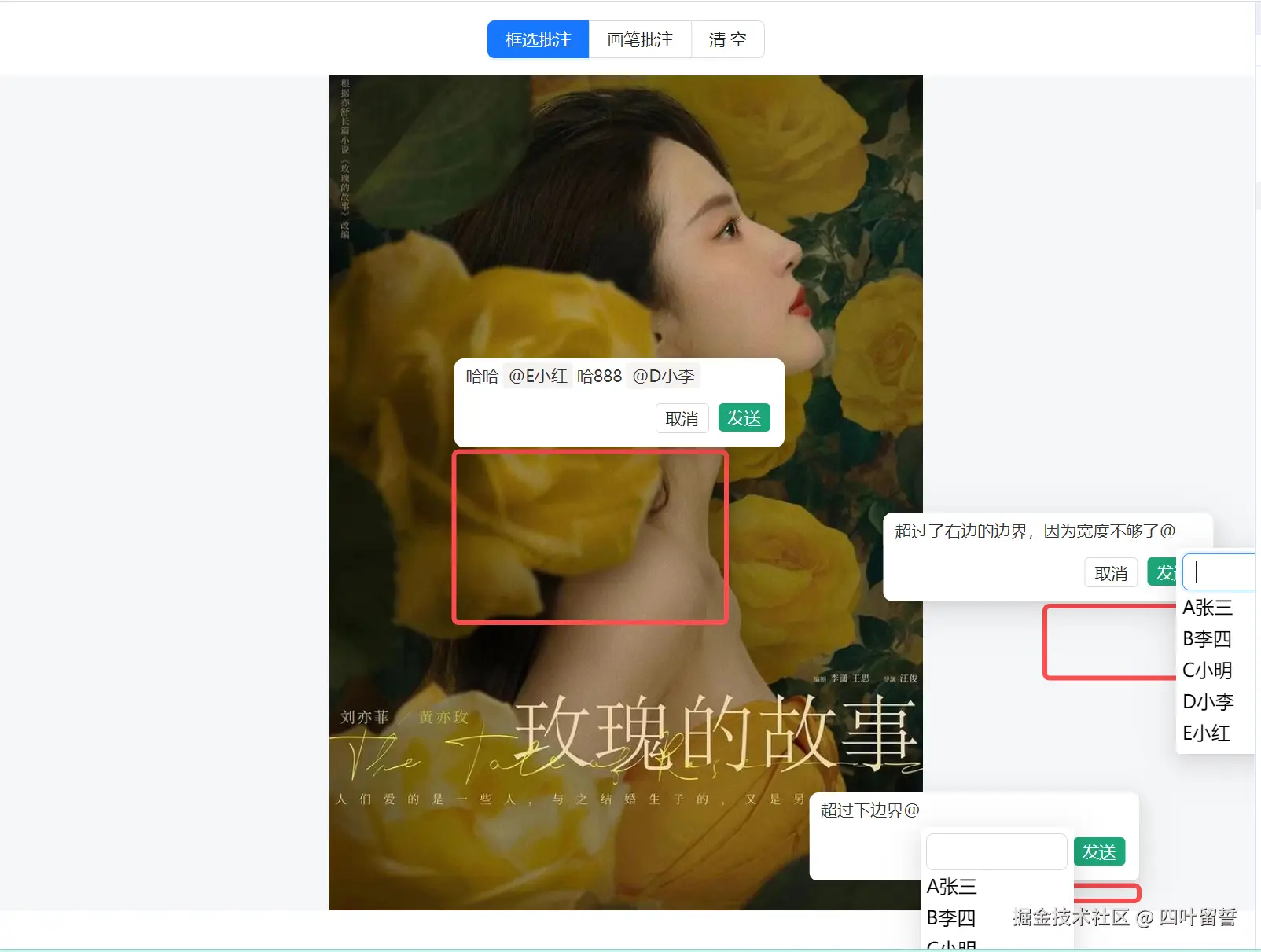
Task: Click the @E小红 mention tag
Action: click(x=538, y=377)
